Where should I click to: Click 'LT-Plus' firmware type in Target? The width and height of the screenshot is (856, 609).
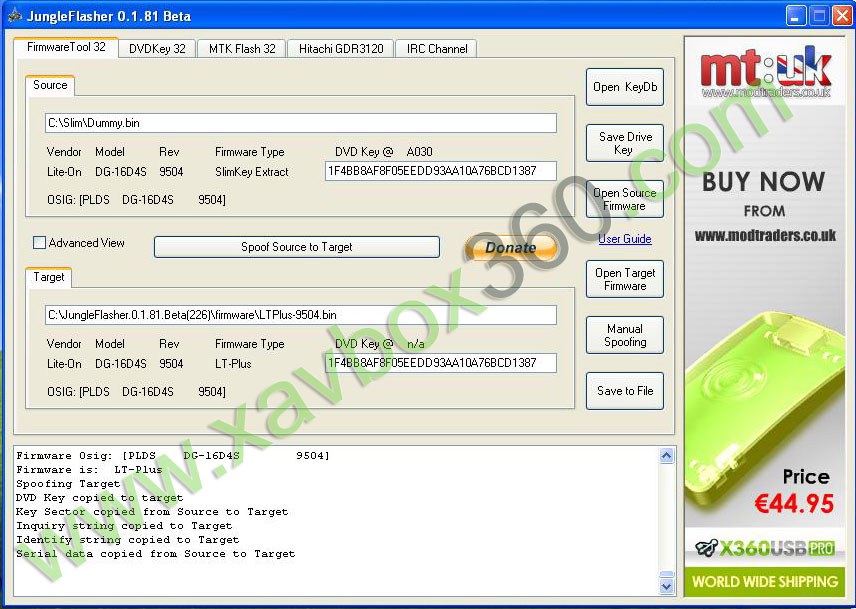[x=233, y=364]
